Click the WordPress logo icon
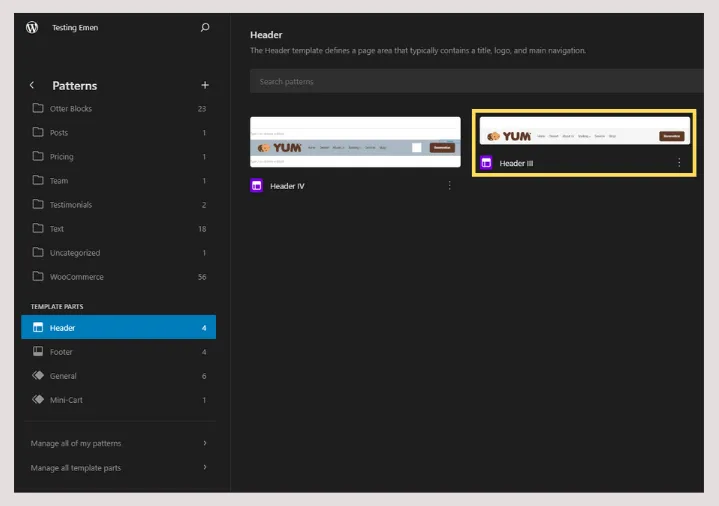The image size is (719, 506). click(32, 27)
